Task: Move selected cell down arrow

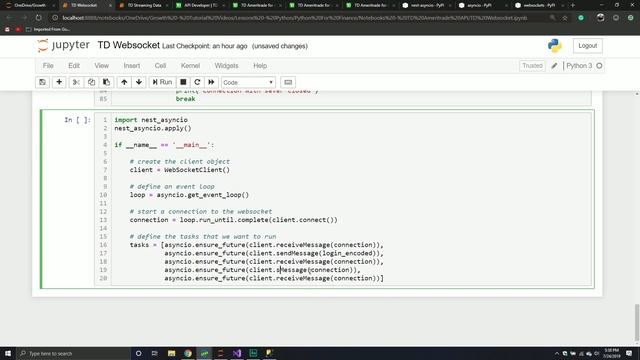Action: point(139,82)
